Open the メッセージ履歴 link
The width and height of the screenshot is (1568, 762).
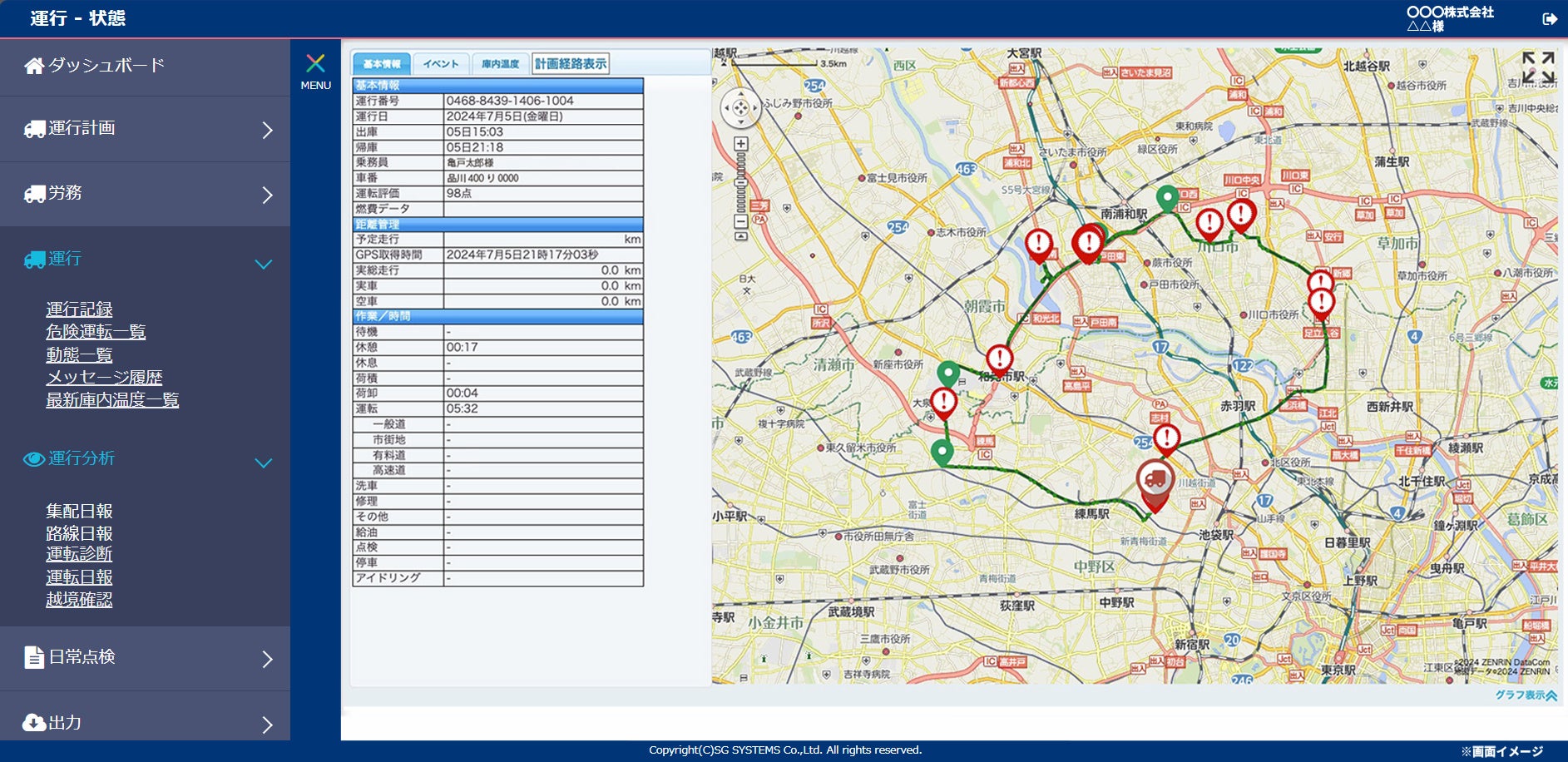(x=104, y=378)
